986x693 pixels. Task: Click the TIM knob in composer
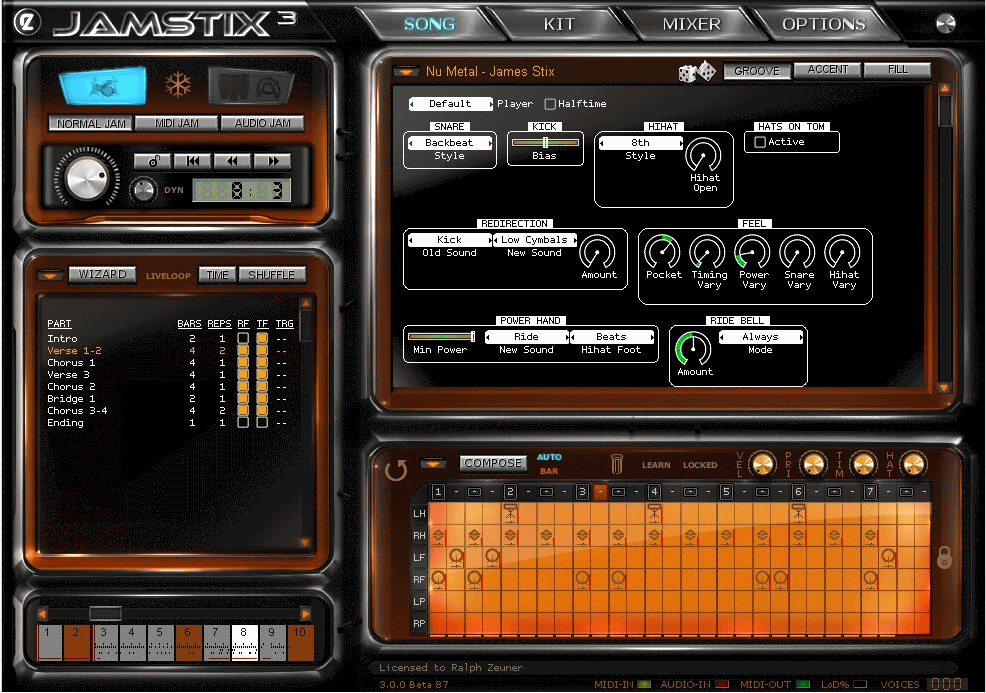[x=863, y=465]
